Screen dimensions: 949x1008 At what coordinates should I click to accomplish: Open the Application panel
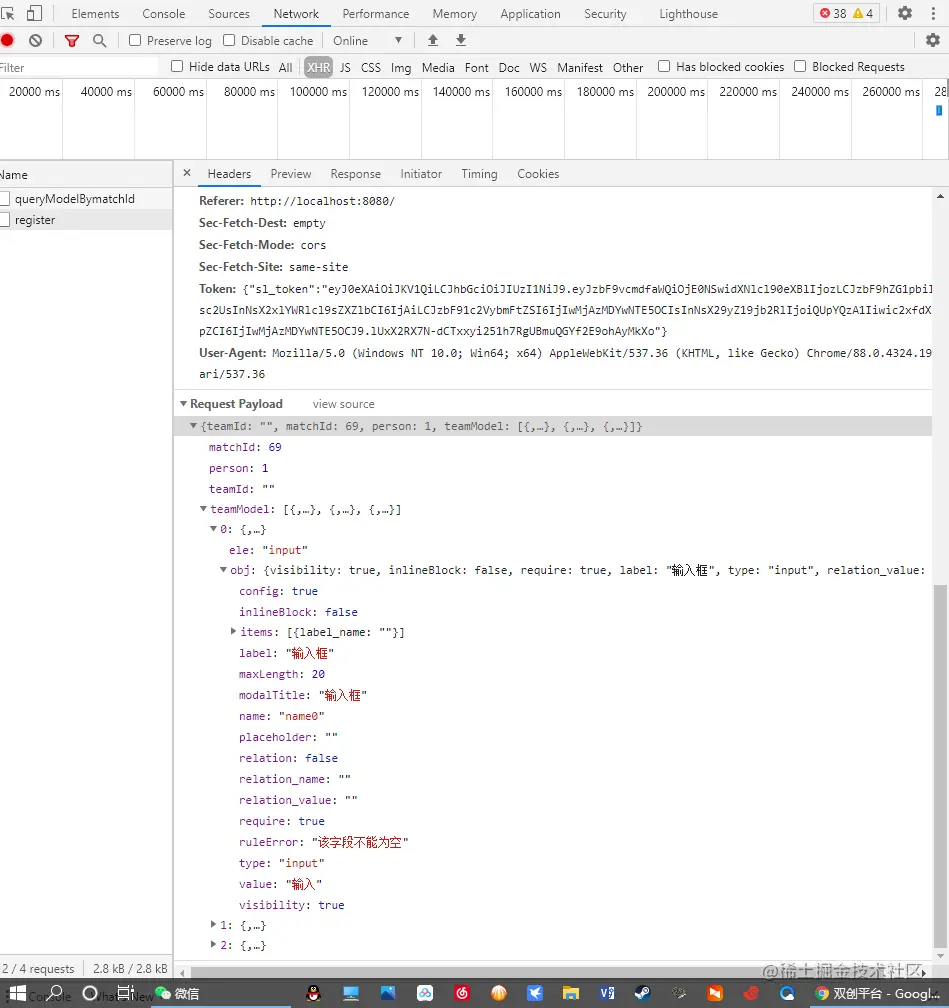pyautogui.click(x=530, y=14)
